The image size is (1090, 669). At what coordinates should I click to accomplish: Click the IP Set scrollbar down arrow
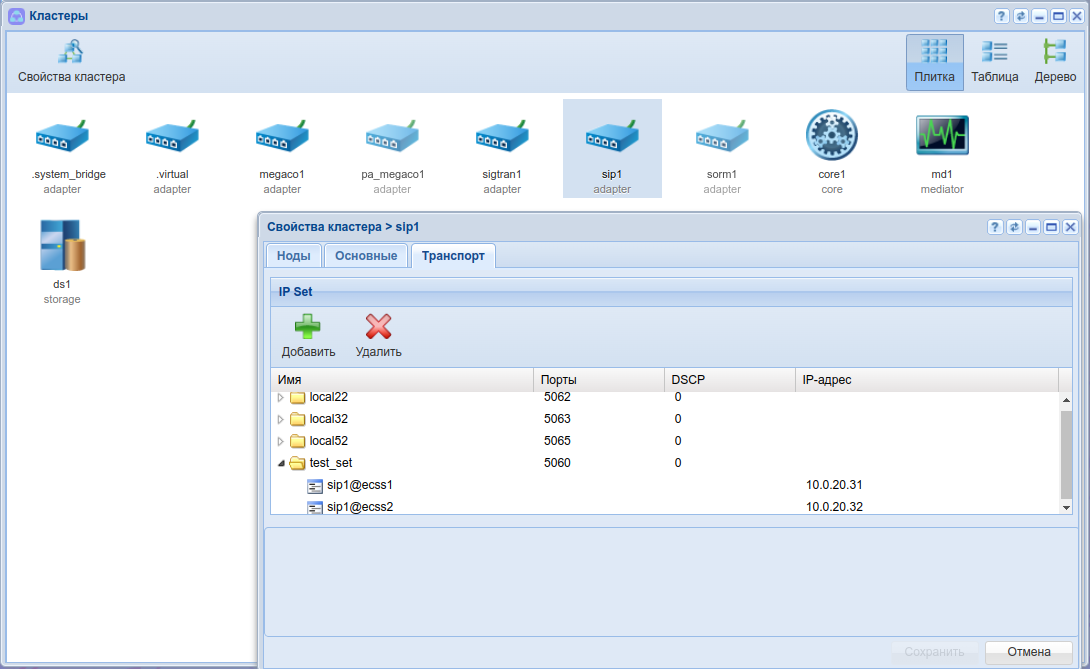tap(1065, 508)
